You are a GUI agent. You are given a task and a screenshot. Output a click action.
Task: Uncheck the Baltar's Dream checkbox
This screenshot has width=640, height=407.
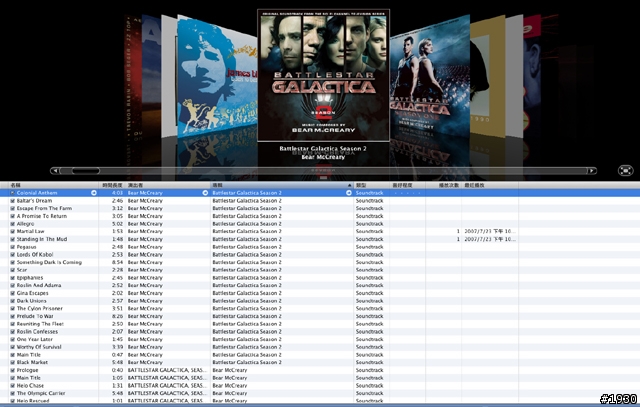click(x=12, y=200)
